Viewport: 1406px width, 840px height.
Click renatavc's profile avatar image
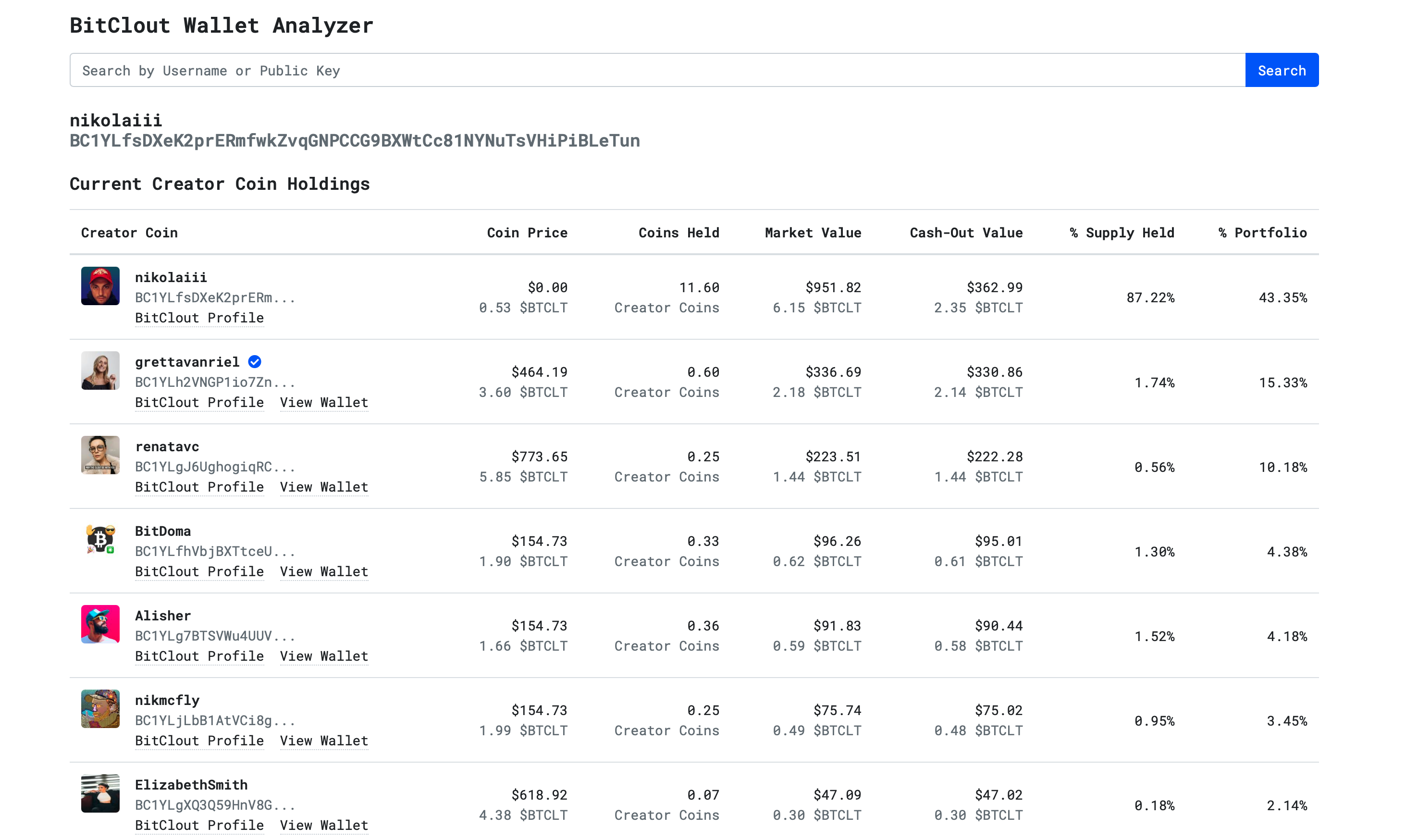click(x=100, y=455)
